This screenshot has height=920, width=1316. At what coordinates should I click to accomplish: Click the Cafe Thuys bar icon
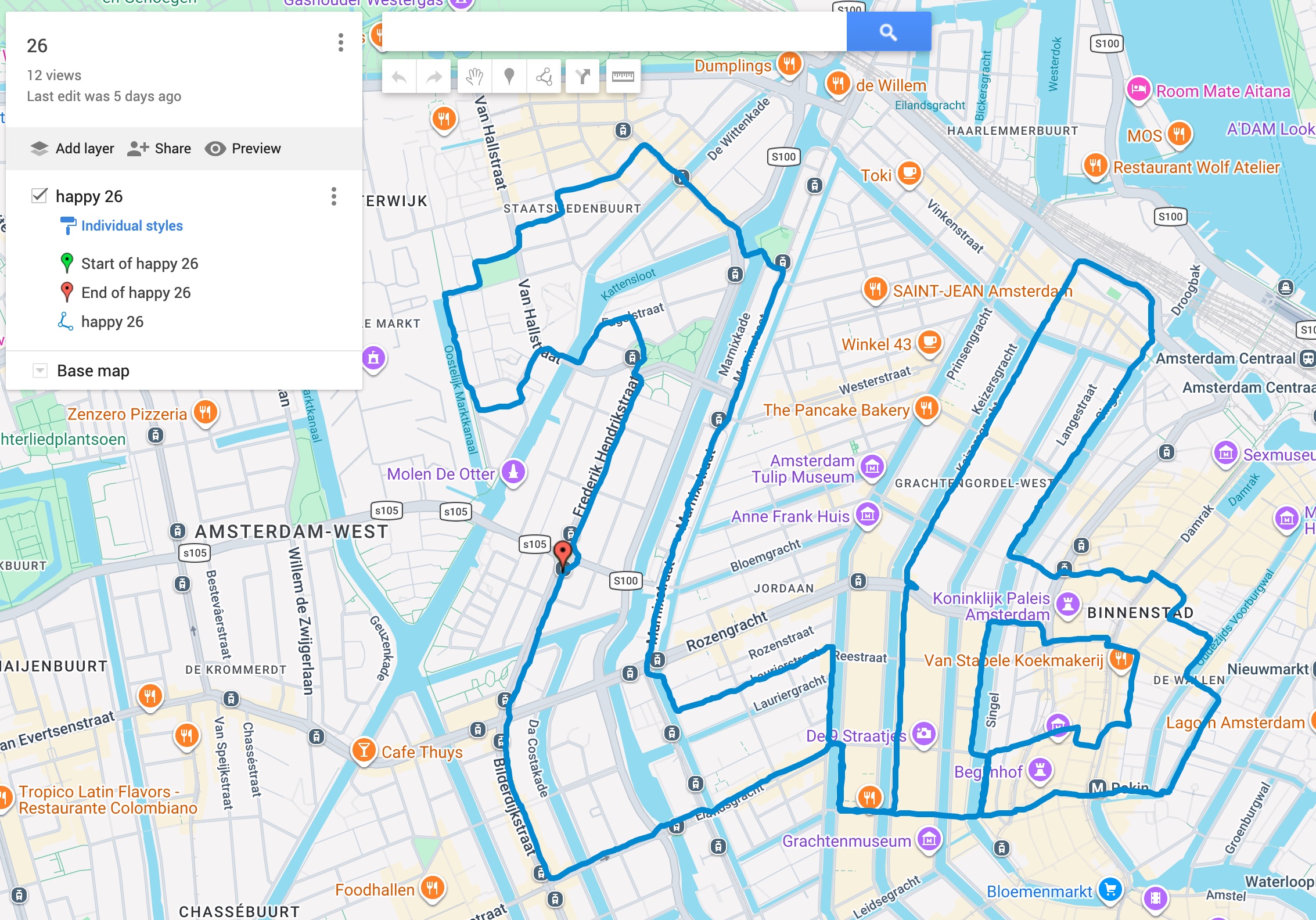(x=364, y=750)
